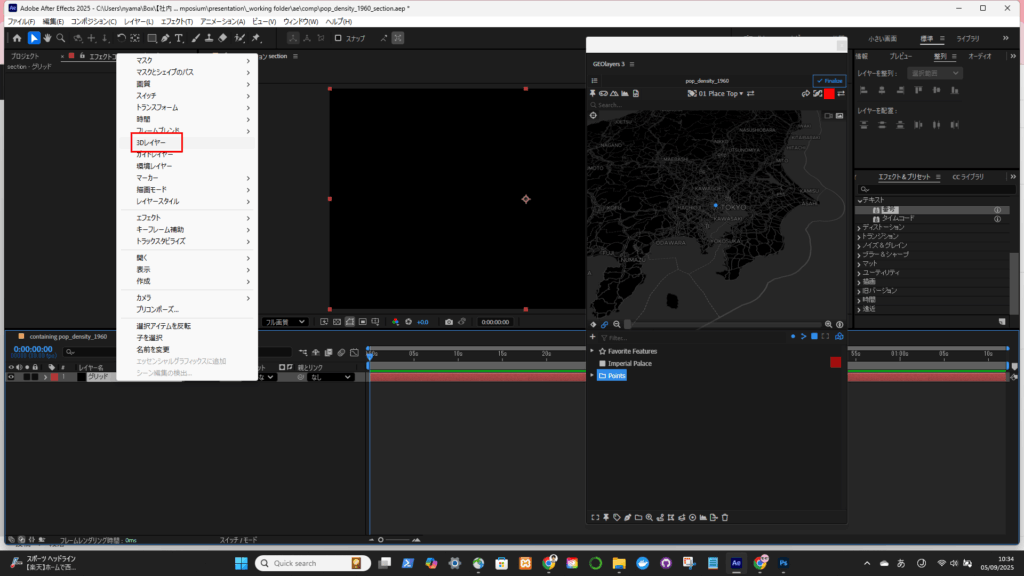Click the Home icon in toolbar

point(17,38)
